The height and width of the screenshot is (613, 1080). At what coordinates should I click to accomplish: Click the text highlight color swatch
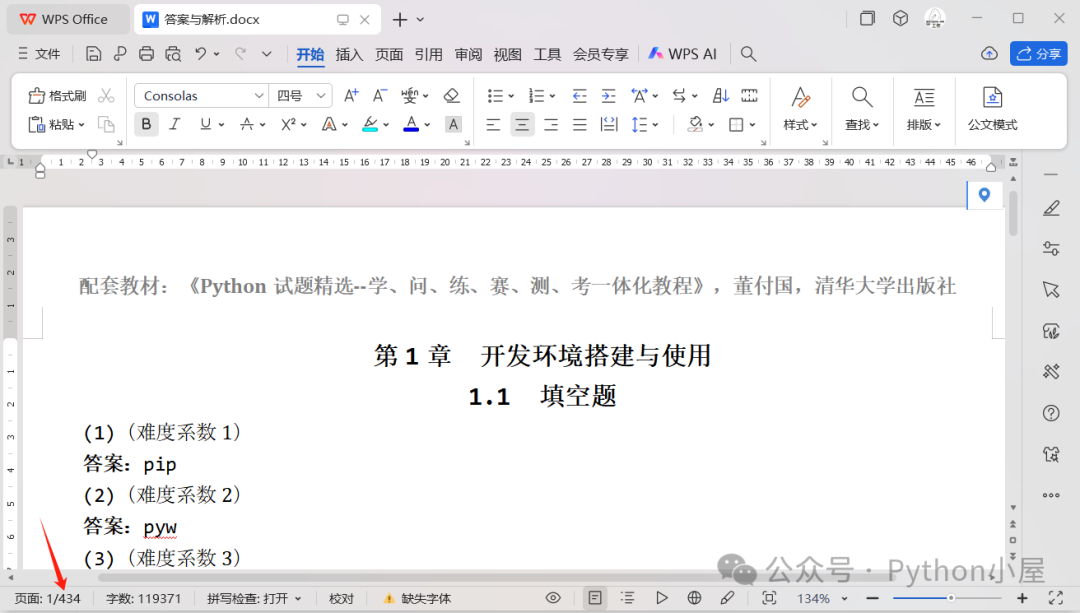[x=370, y=125]
